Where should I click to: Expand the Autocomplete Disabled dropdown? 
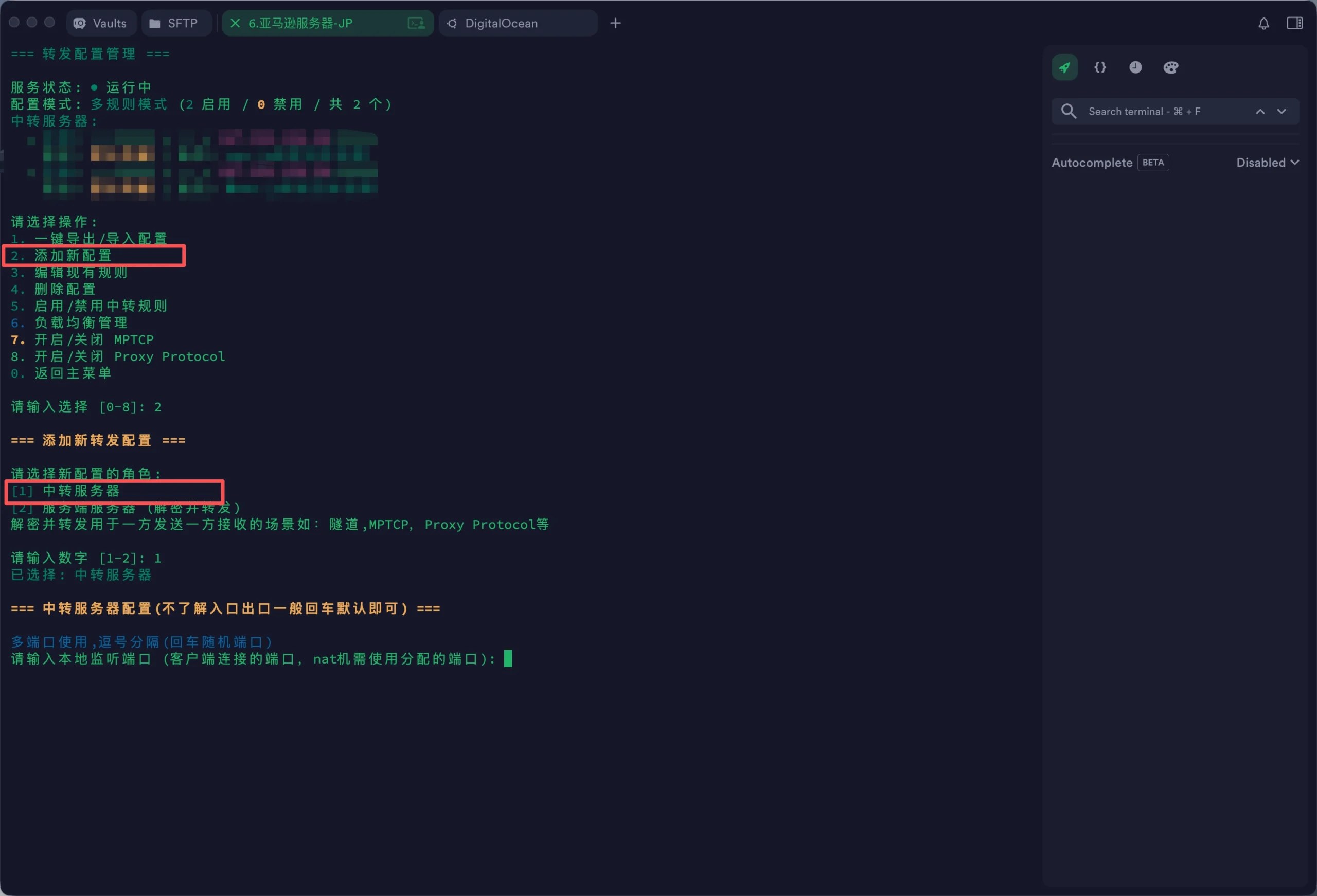point(1267,163)
